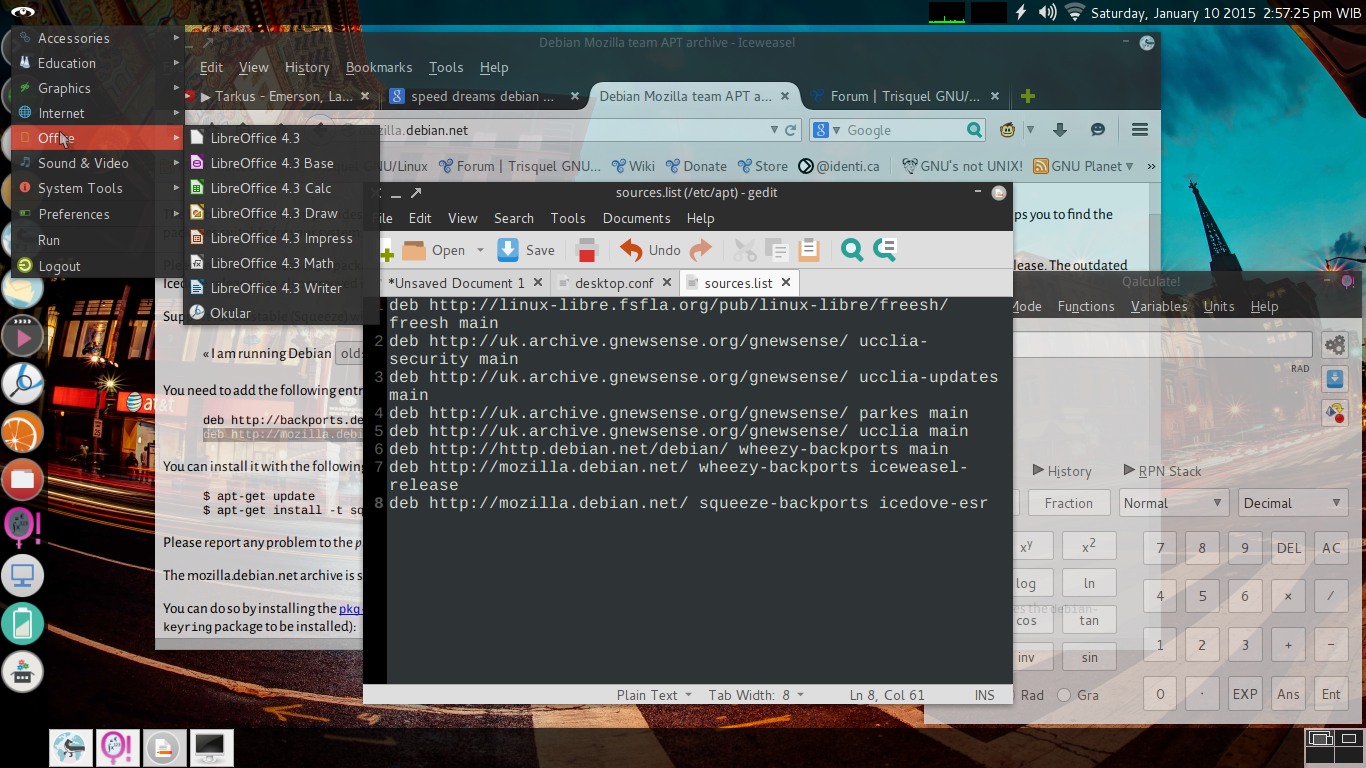
Task: Close the sources.list tab in gedit
Action: 786,283
